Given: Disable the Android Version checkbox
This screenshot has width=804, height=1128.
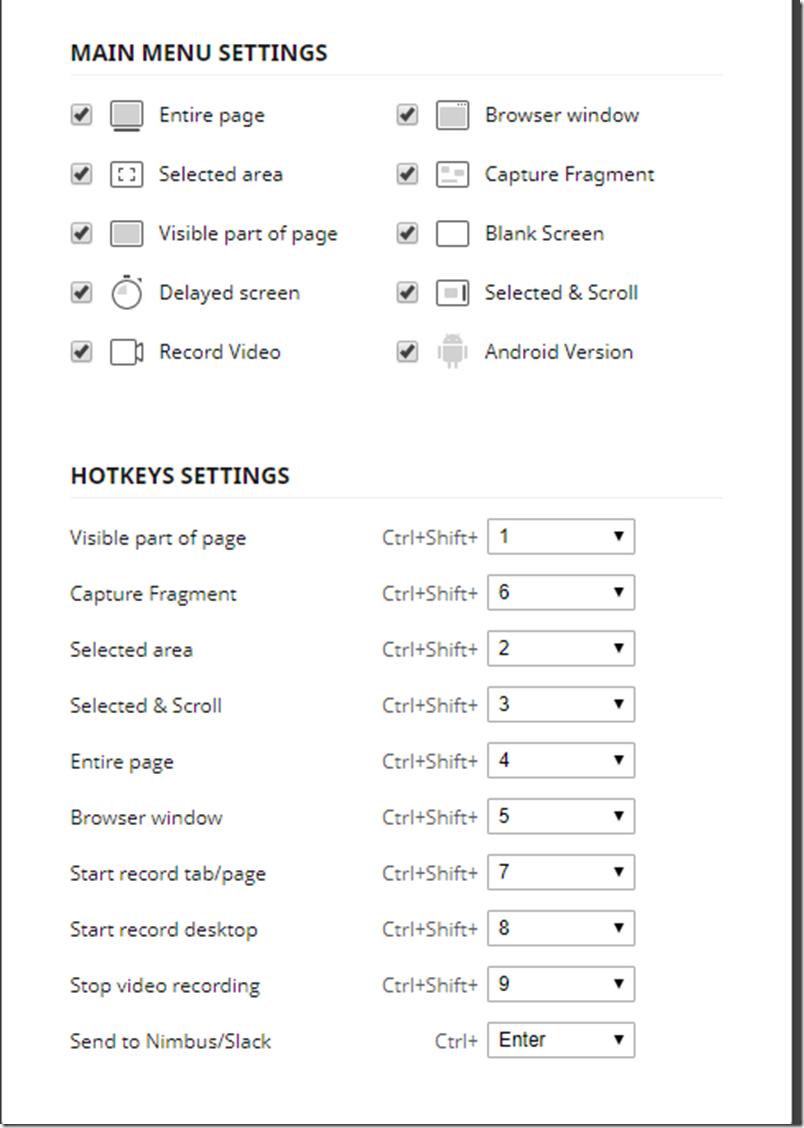Looking at the screenshot, I should pyautogui.click(x=407, y=352).
